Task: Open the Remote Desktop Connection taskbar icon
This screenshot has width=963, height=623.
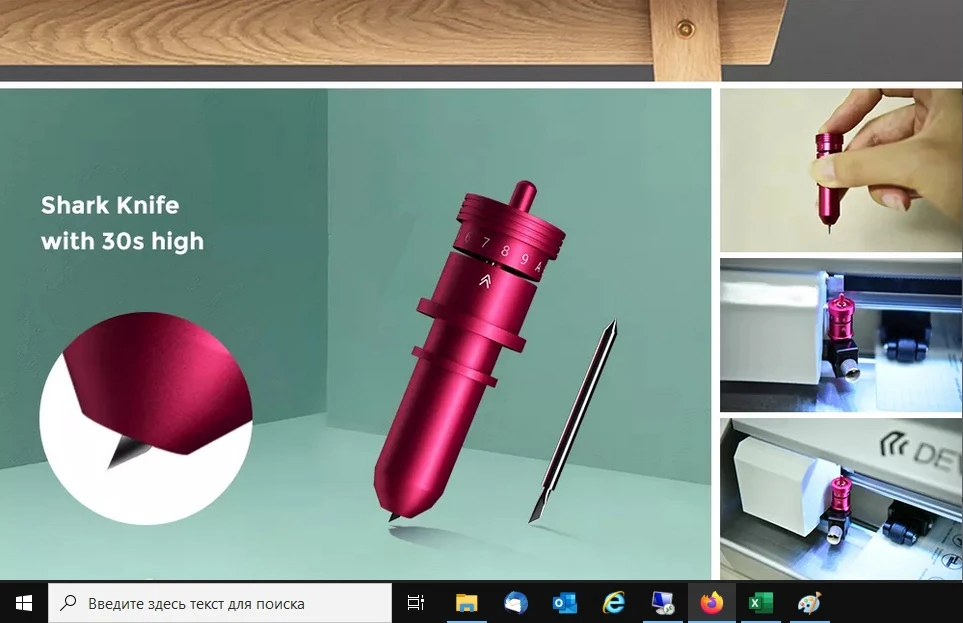Action: point(663,603)
